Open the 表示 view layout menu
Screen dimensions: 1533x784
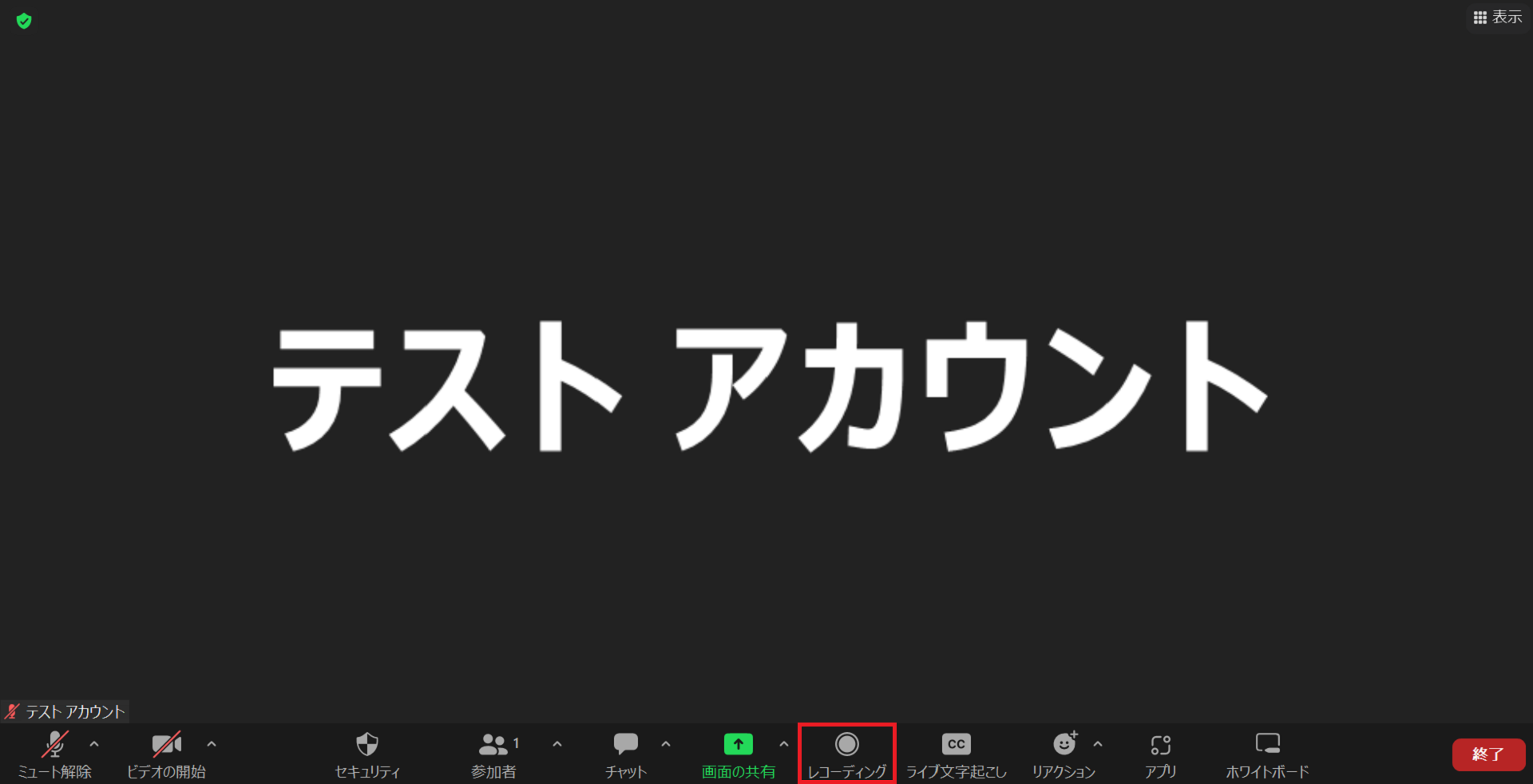click(1498, 18)
